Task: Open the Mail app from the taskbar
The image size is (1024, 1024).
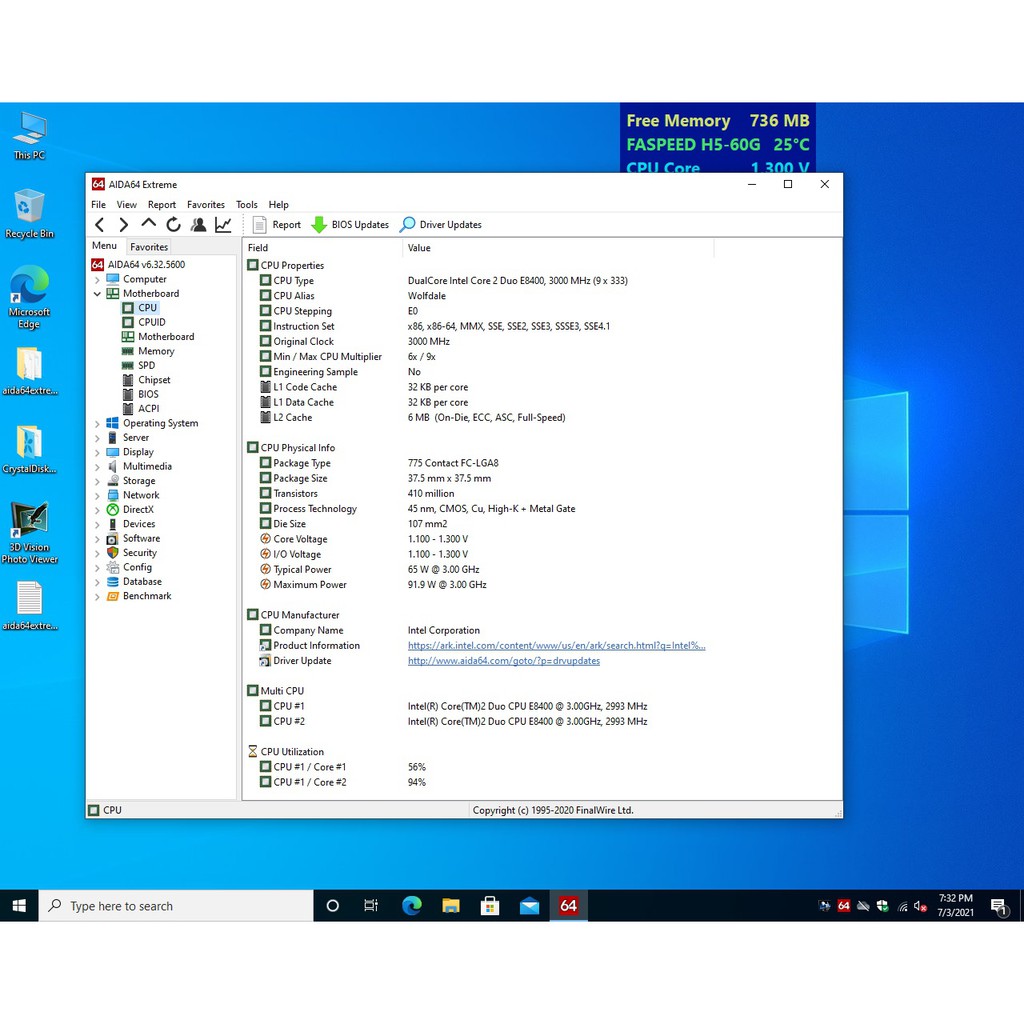Action: (529, 906)
